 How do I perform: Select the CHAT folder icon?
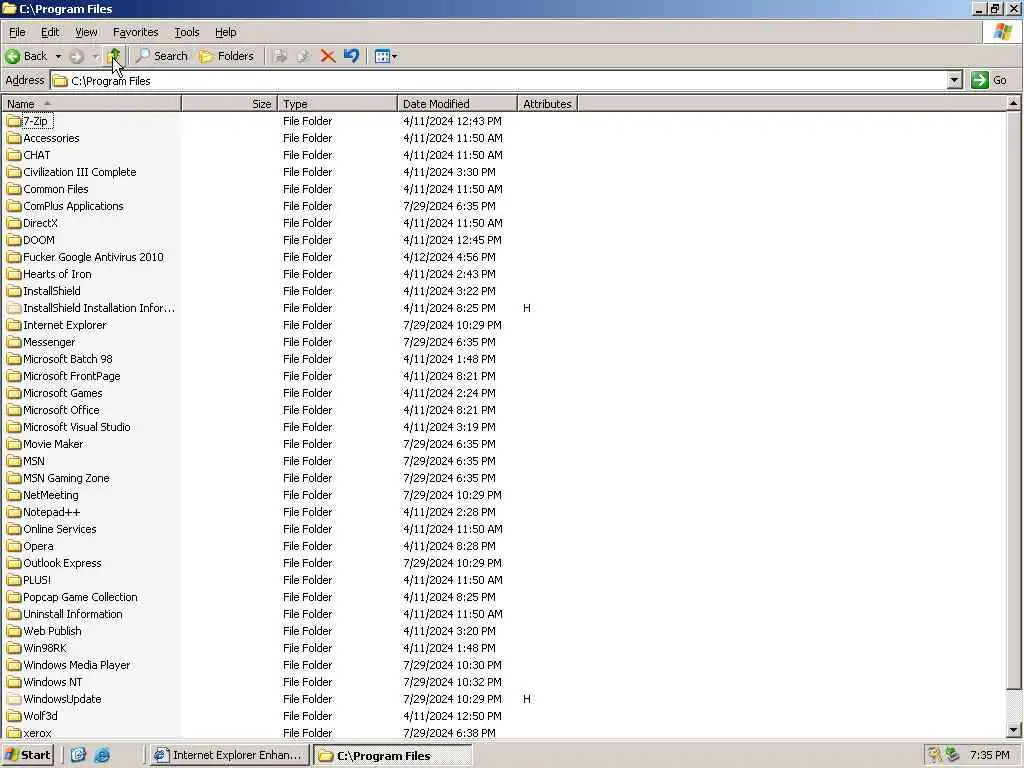point(14,155)
